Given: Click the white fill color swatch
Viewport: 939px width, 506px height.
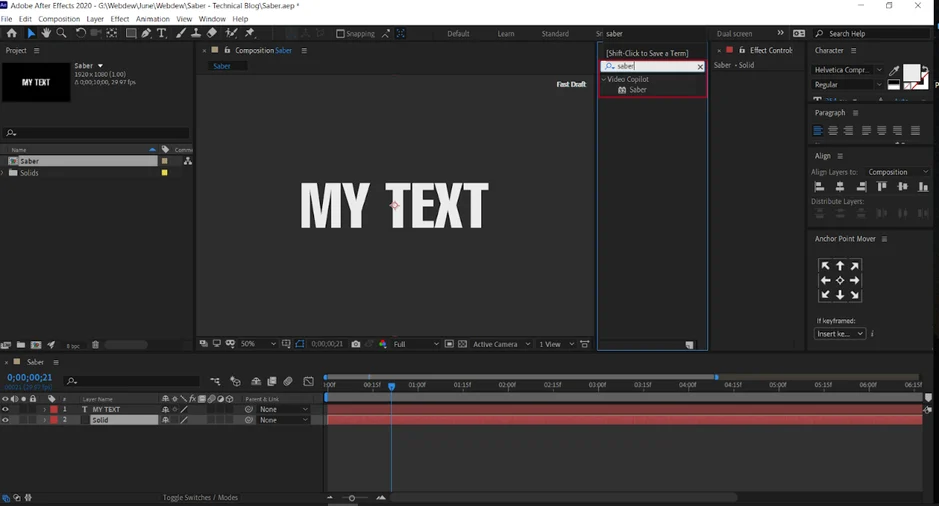Looking at the screenshot, I should (x=911, y=74).
